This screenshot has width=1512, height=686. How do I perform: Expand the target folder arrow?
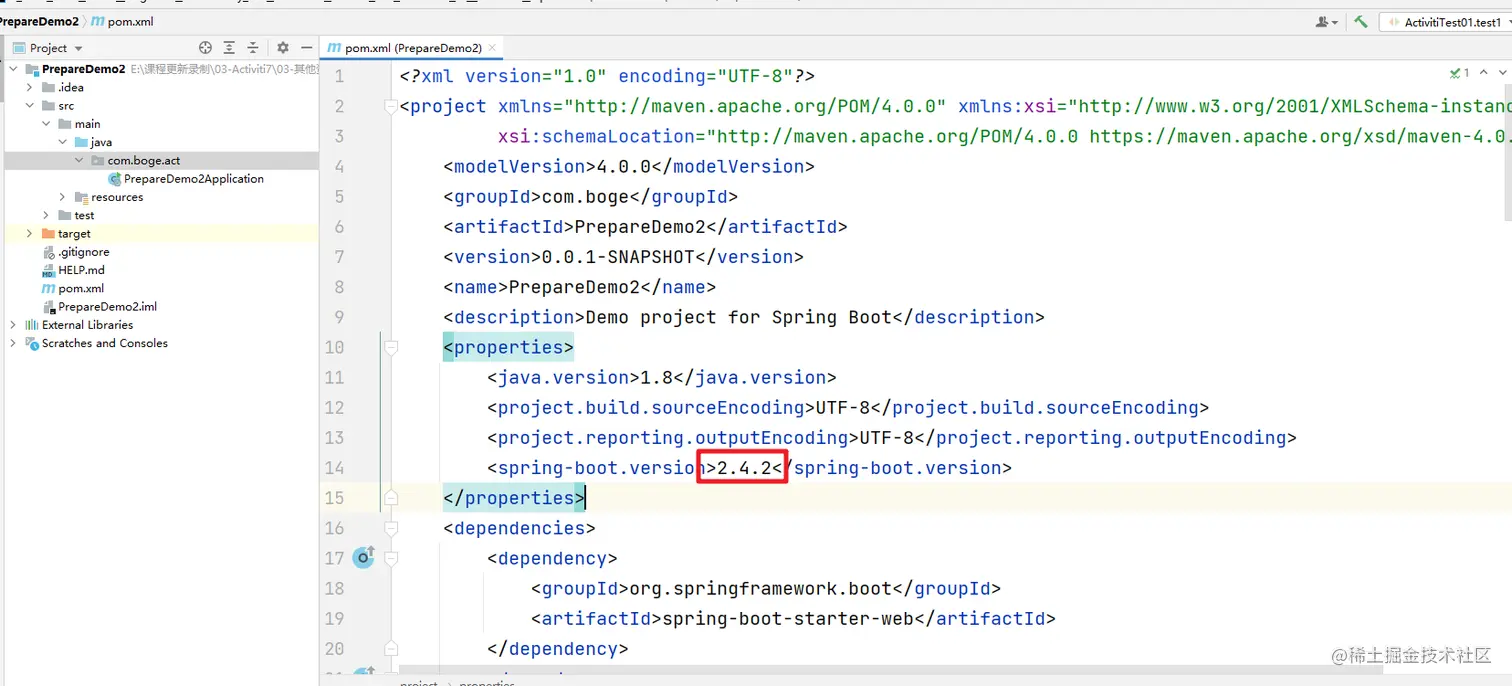30,233
